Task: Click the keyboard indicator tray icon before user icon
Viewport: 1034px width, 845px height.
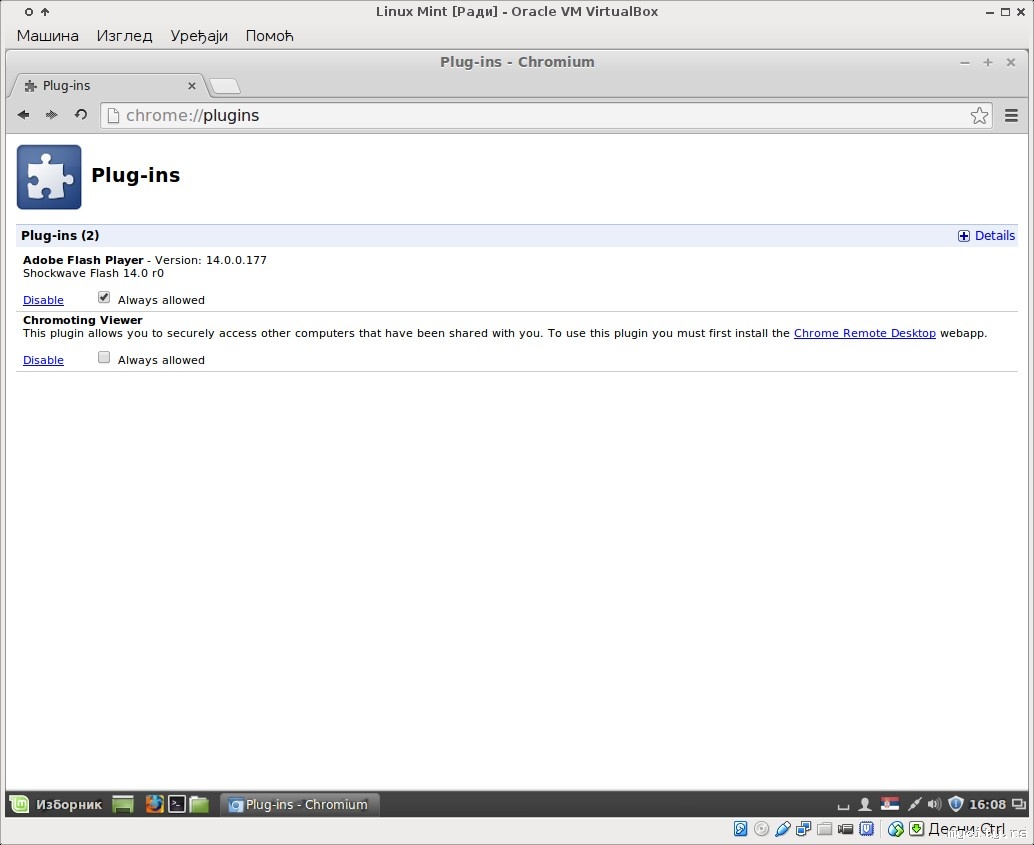Action: click(x=843, y=806)
